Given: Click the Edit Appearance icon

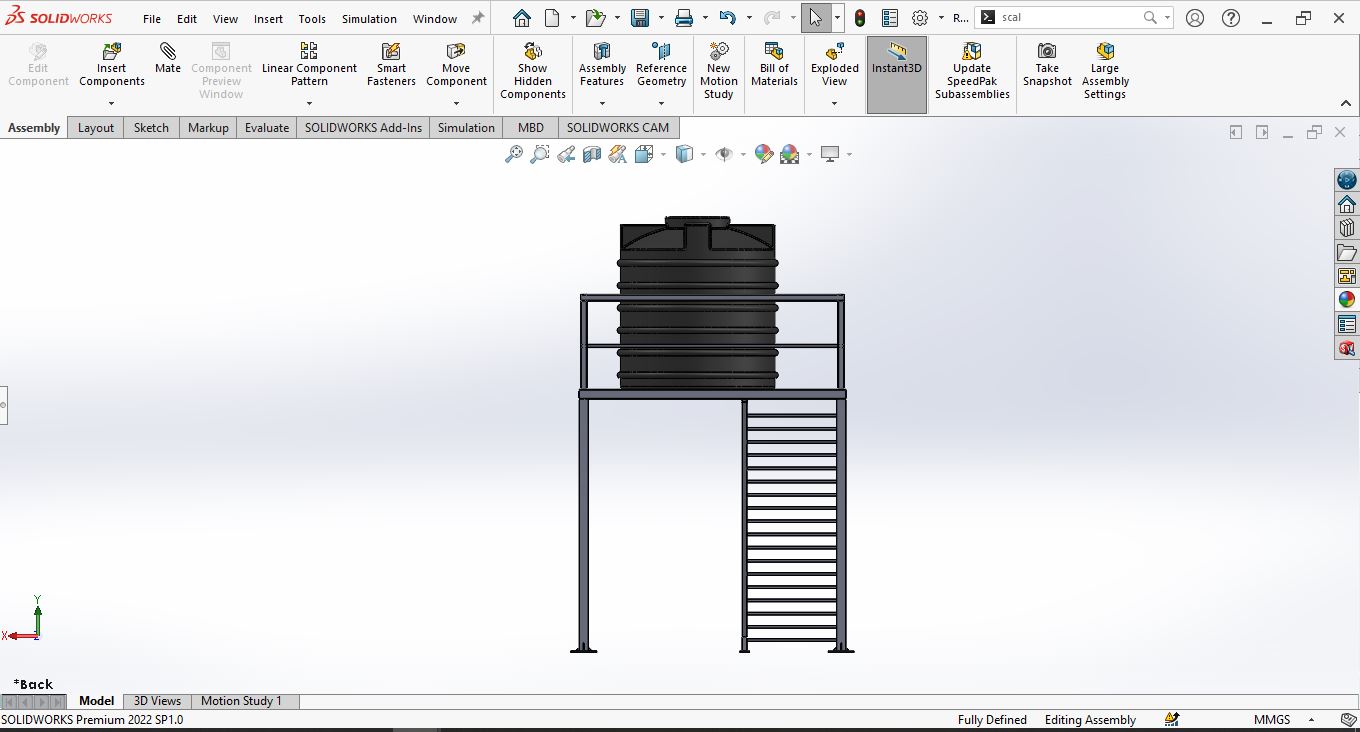Looking at the screenshot, I should (764, 154).
